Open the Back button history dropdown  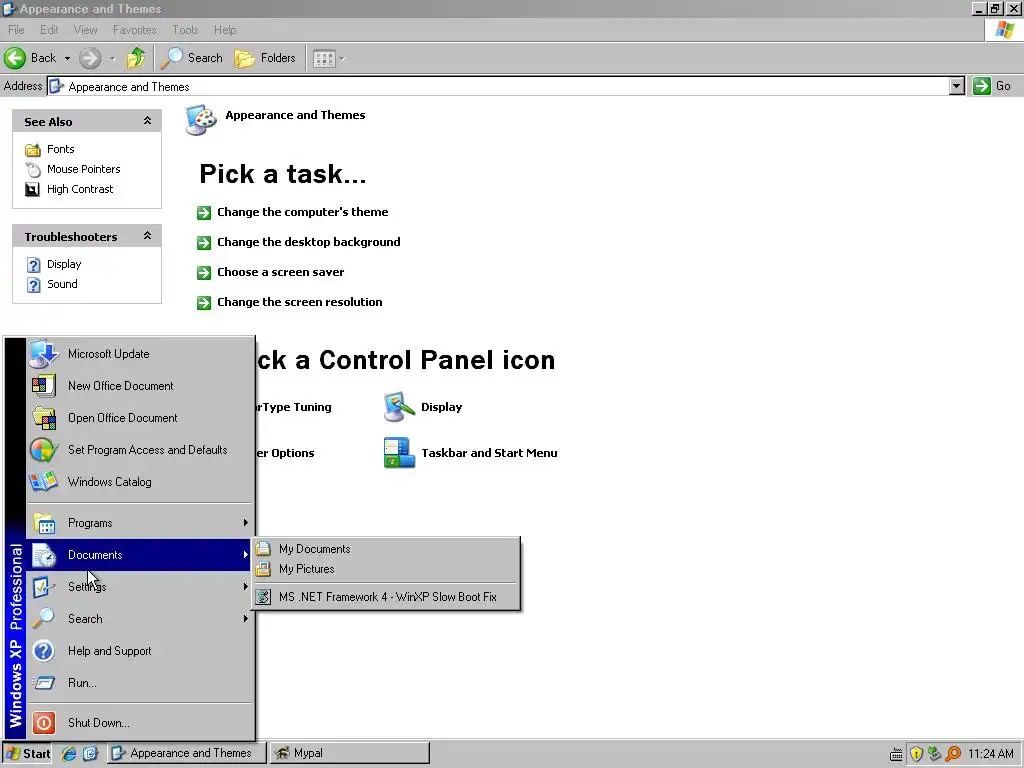click(x=67, y=59)
